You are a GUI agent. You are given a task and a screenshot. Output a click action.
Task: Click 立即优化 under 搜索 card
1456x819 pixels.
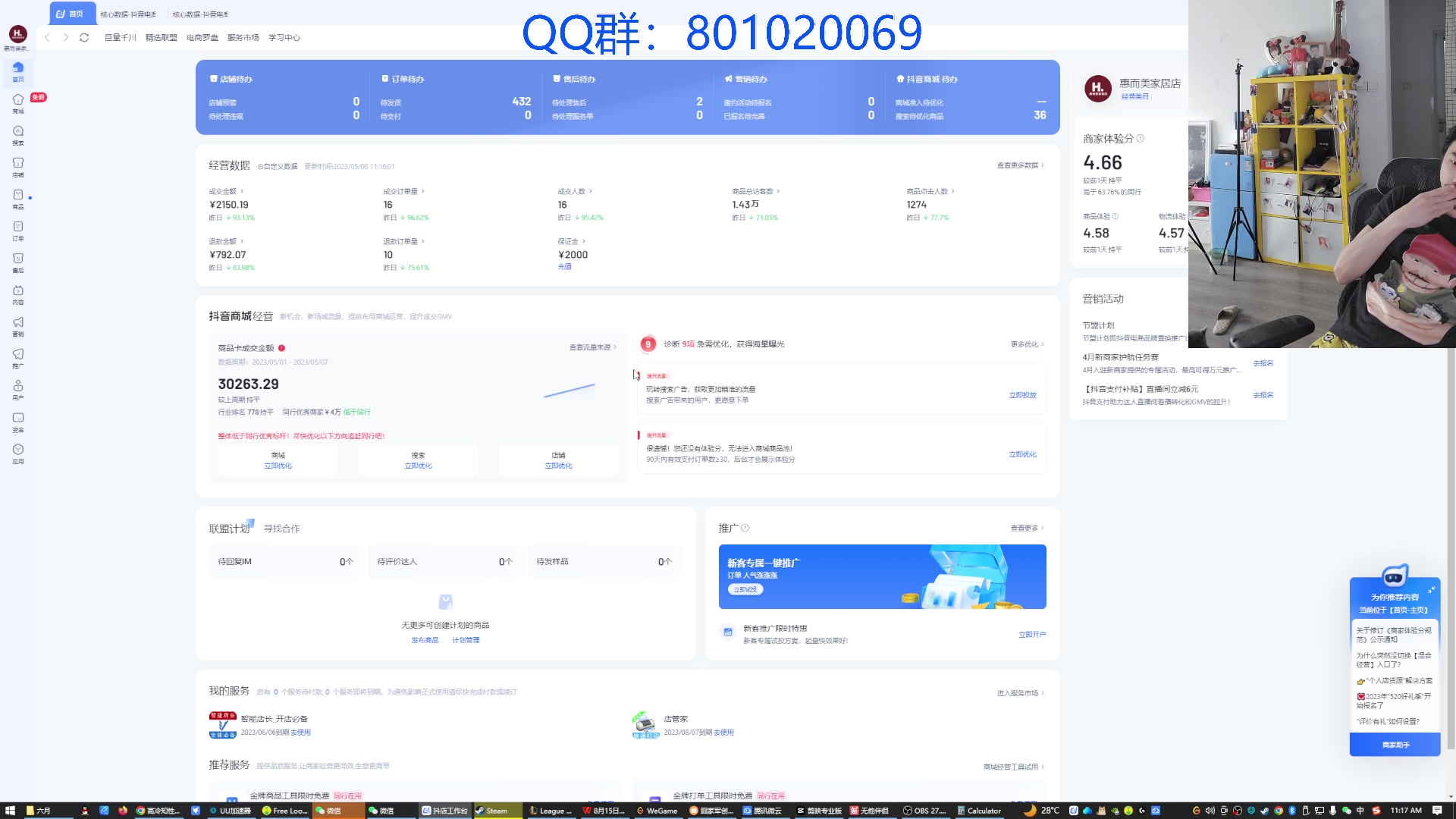[418, 466]
